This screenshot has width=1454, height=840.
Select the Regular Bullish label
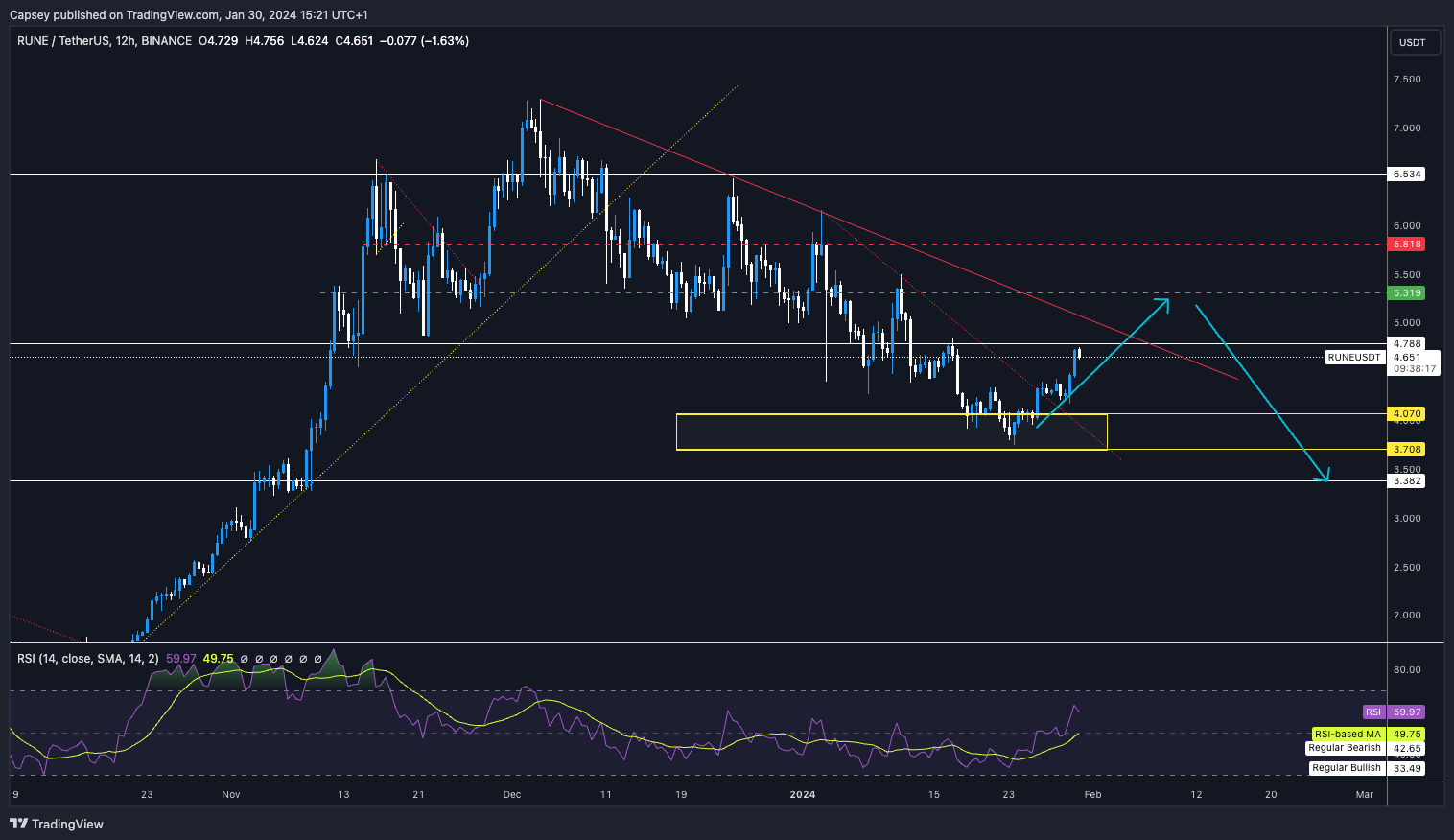click(x=1346, y=768)
